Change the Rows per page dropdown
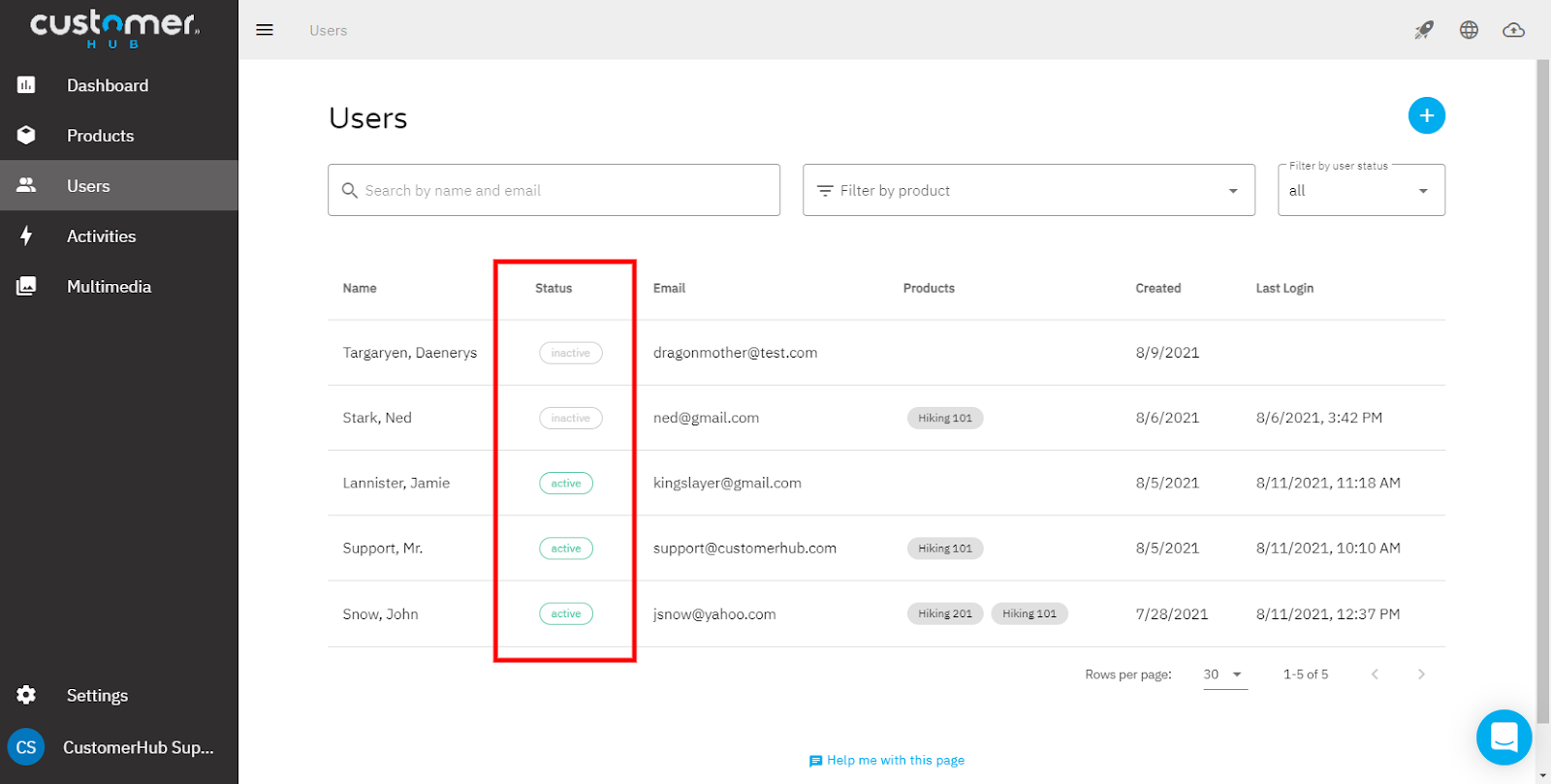Screen dimensions: 1551x784 pyautogui.click(x=1224, y=674)
